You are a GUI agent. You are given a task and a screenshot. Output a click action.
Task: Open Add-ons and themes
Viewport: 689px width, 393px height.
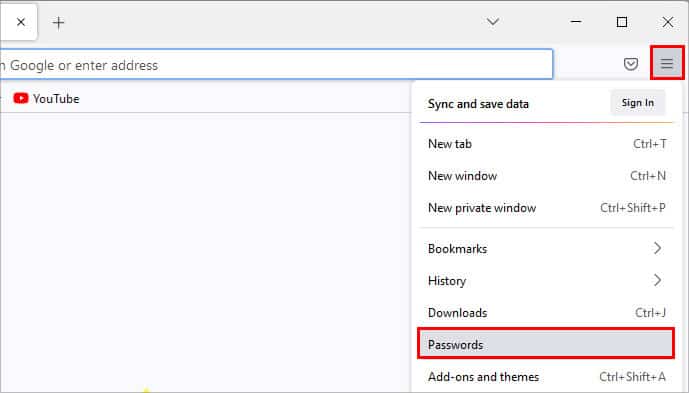click(x=546, y=377)
